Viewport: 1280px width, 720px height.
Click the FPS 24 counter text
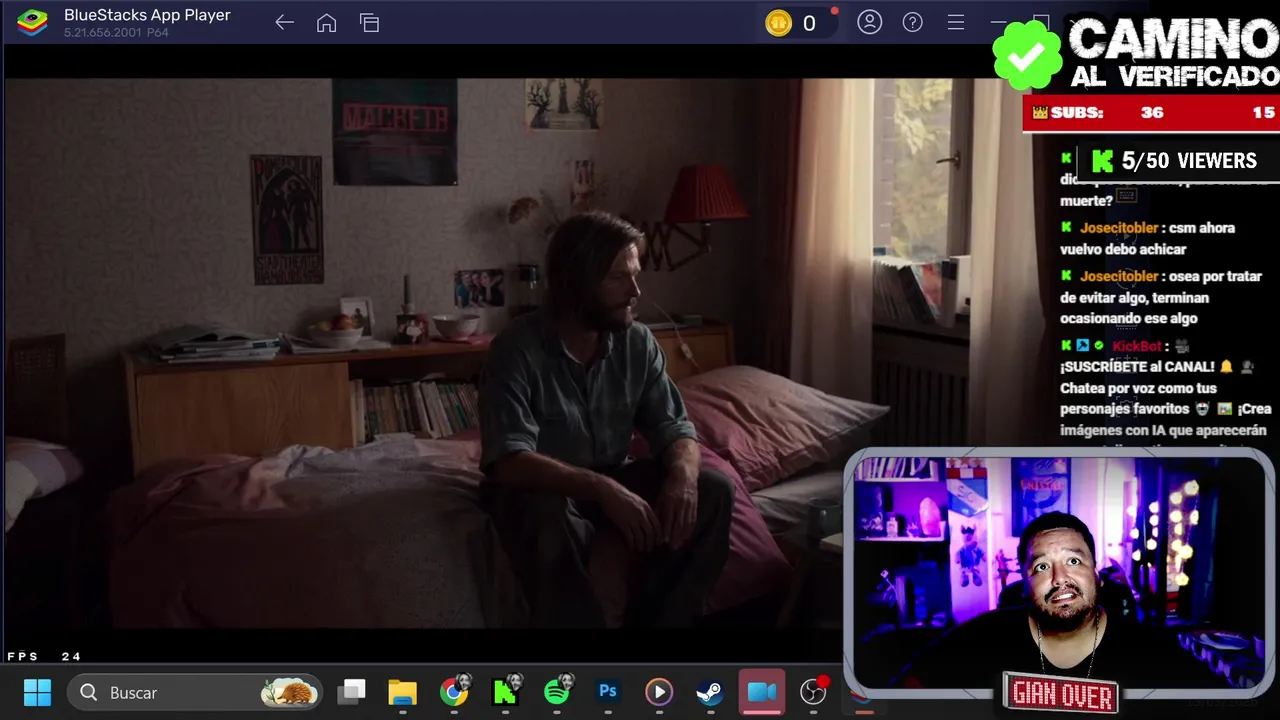tap(44, 657)
